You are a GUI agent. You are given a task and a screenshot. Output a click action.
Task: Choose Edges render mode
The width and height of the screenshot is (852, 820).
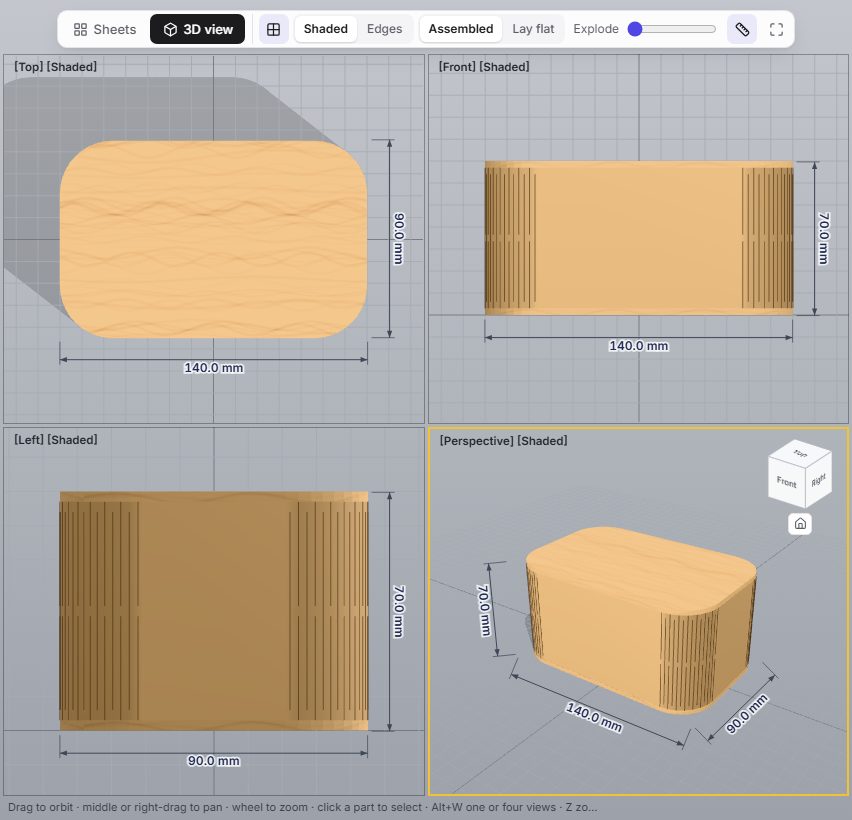tap(384, 29)
